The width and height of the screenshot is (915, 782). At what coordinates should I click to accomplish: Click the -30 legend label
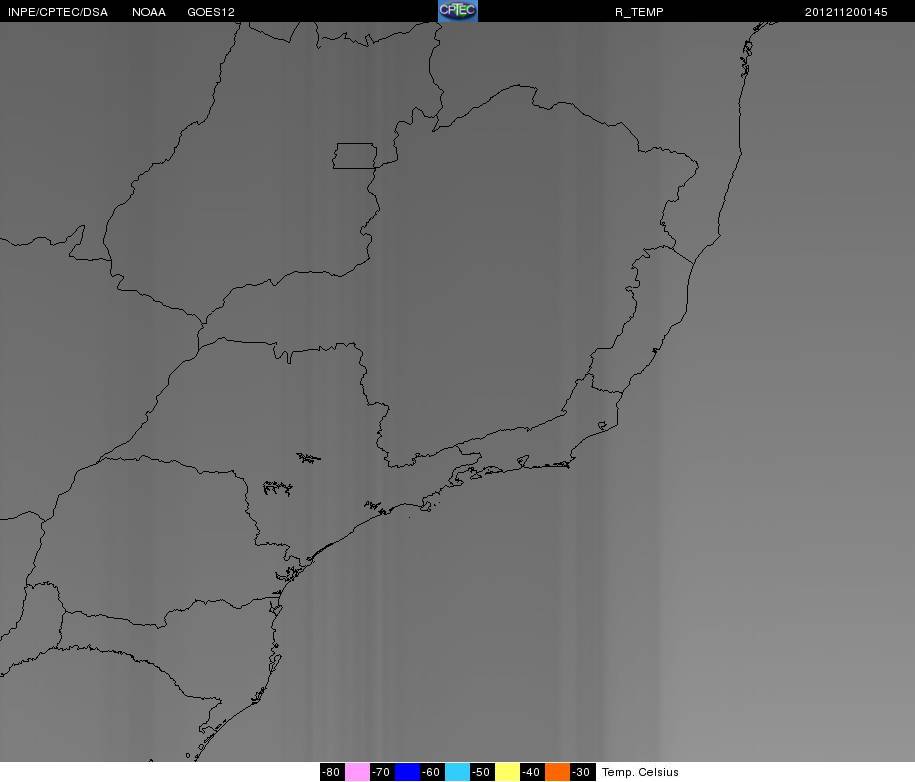coord(582,772)
